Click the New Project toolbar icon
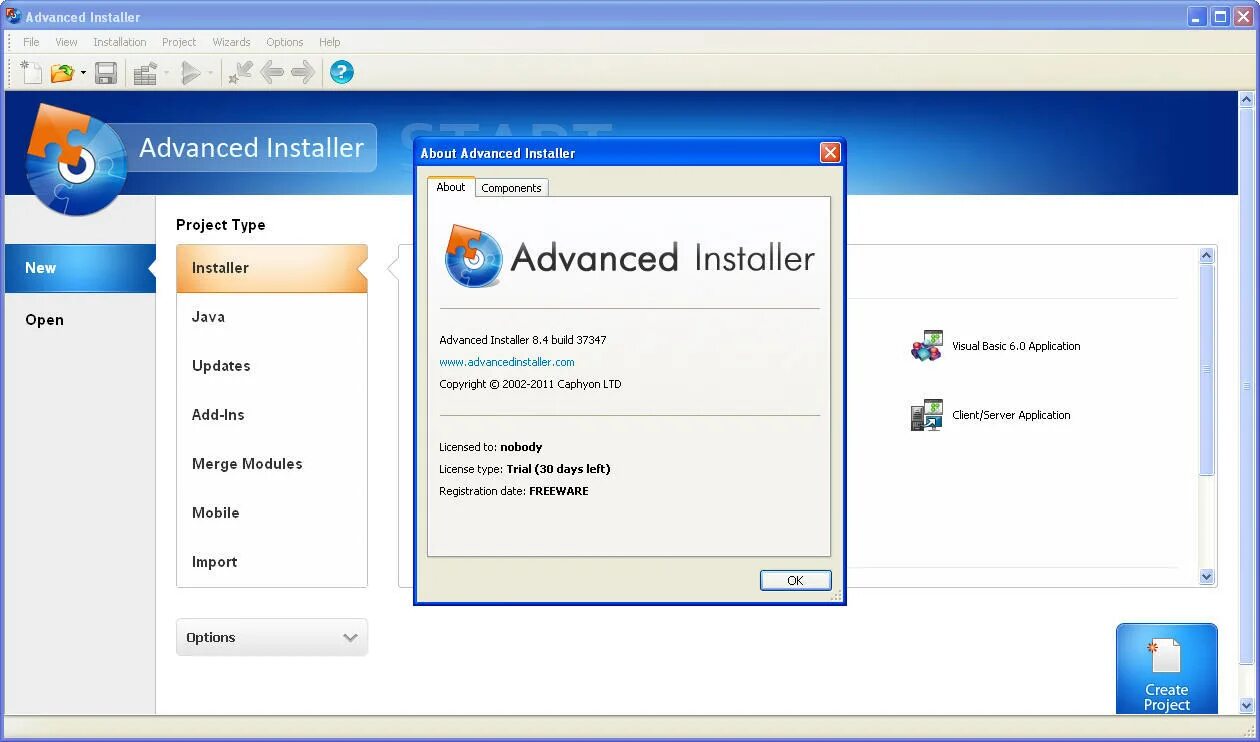The image size is (1260, 742). pyautogui.click(x=32, y=72)
